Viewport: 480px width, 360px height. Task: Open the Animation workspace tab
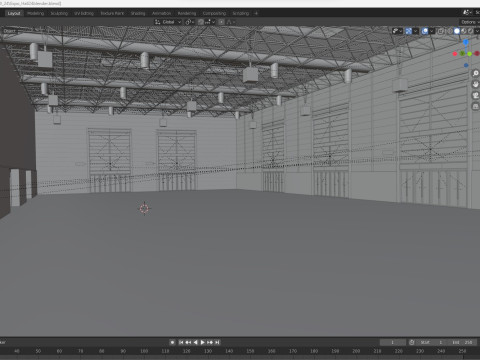[x=161, y=13]
